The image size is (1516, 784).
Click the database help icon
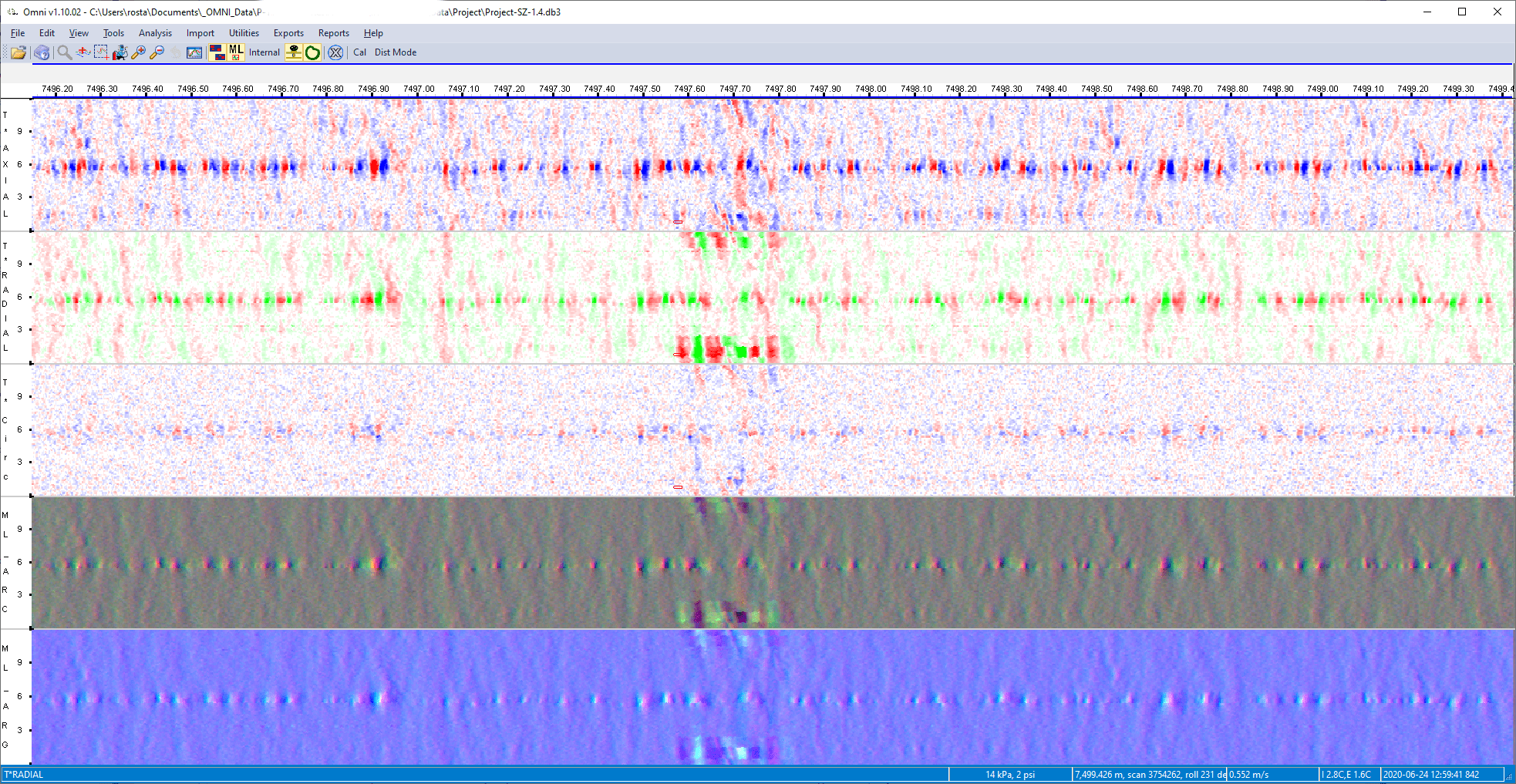coord(42,52)
